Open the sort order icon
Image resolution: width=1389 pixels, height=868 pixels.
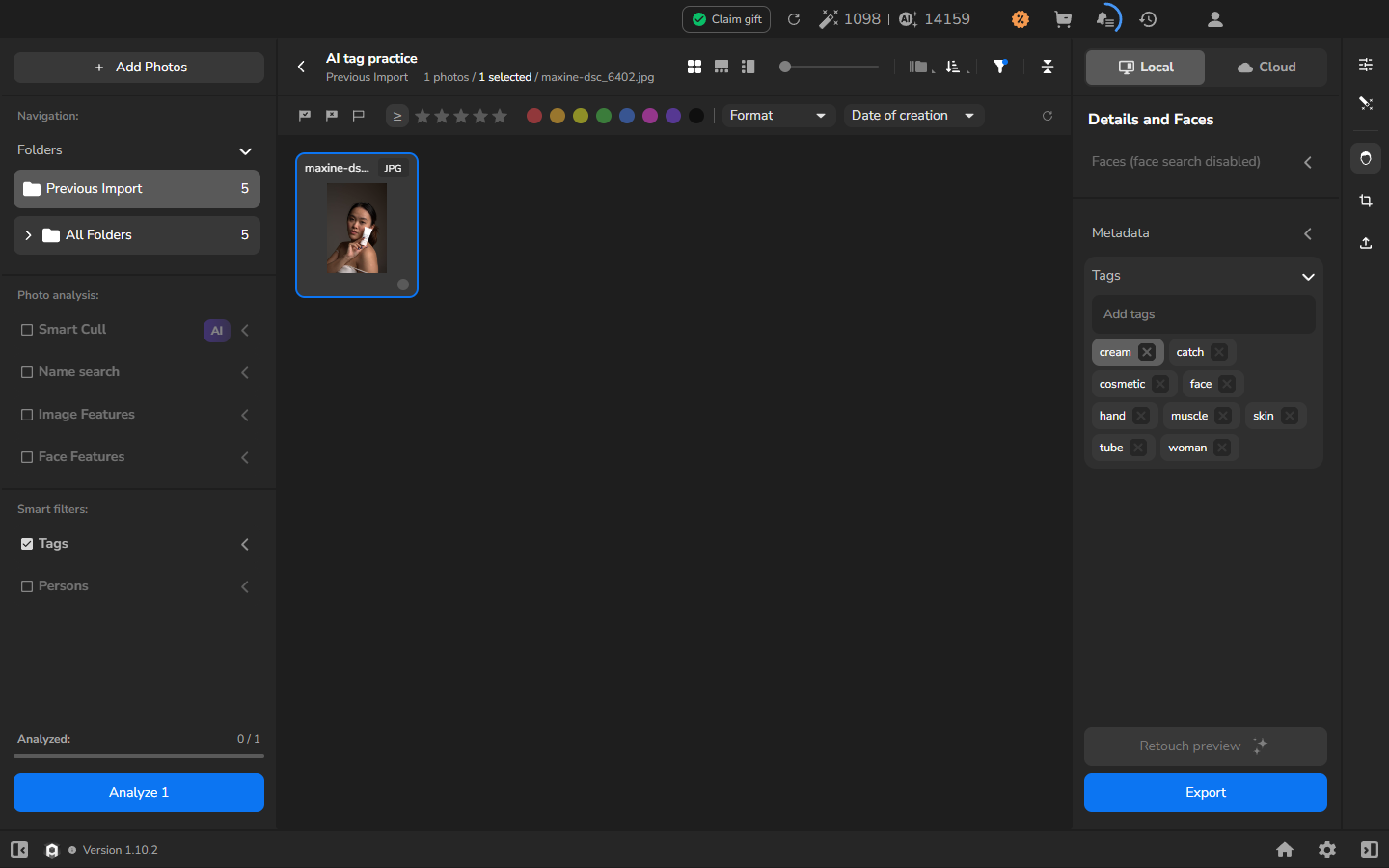pyautogui.click(x=956, y=67)
